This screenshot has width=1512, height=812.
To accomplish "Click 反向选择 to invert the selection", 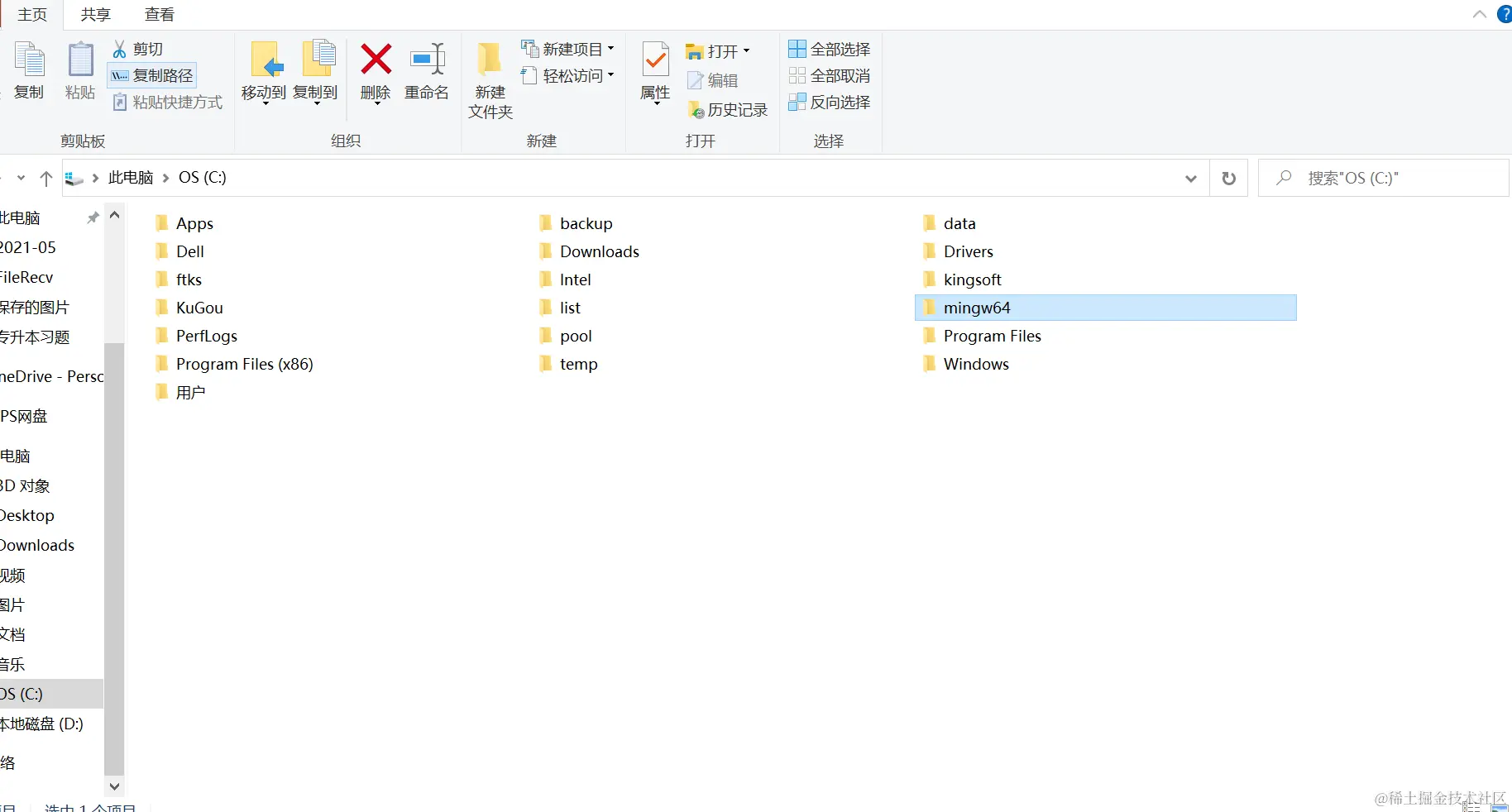I will tap(829, 102).
